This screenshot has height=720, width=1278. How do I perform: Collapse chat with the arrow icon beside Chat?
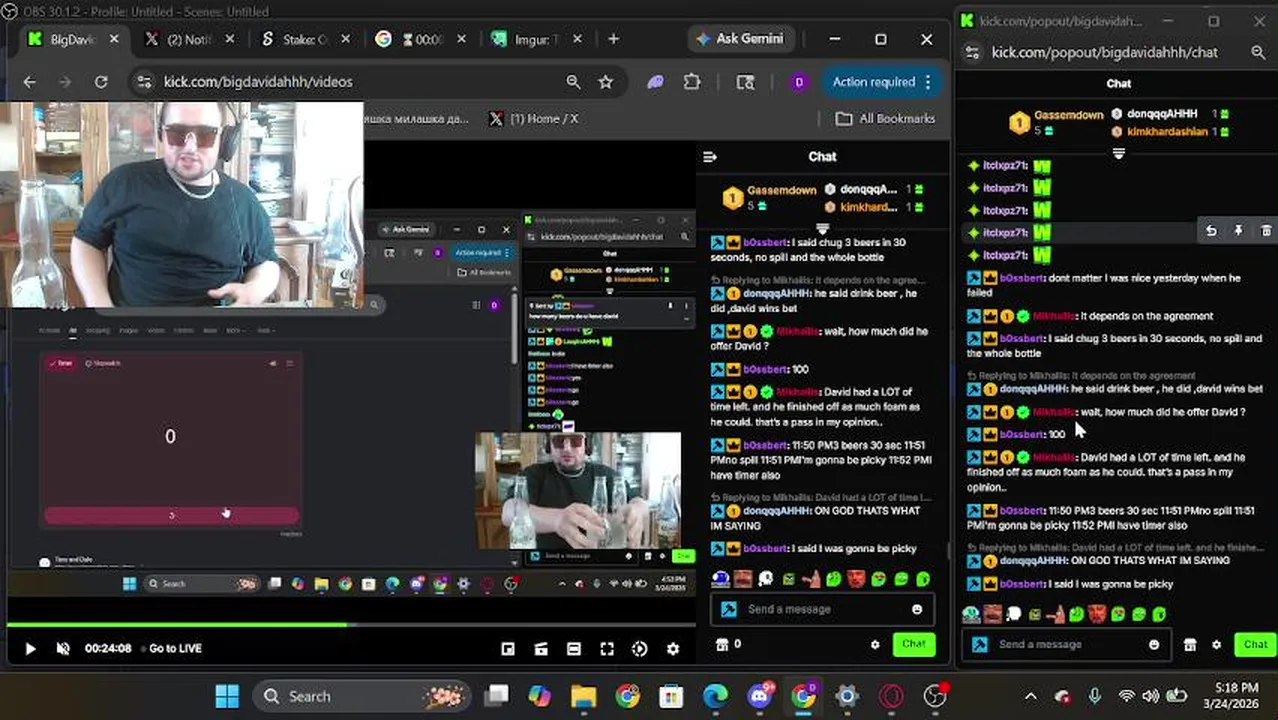[710, 157]
